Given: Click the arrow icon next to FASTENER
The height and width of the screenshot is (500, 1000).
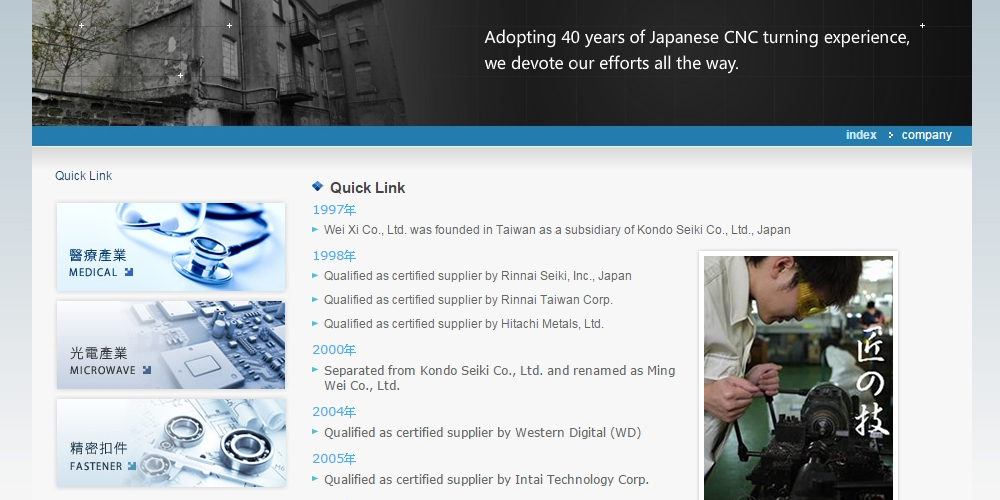Looking at the screenshot, I should [x=132, y=466].
